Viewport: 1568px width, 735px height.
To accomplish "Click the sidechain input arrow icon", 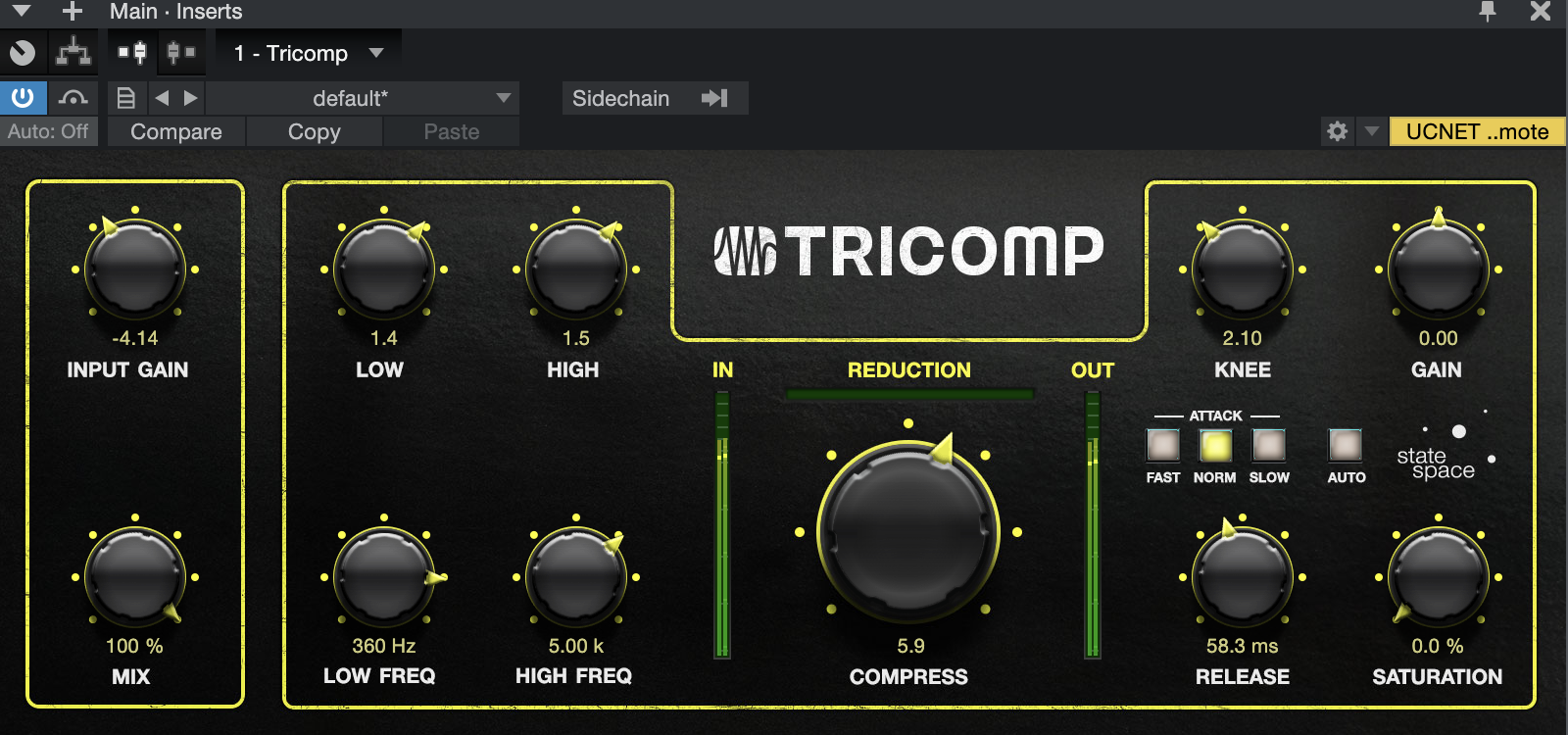I will click(x=715, y=98).
